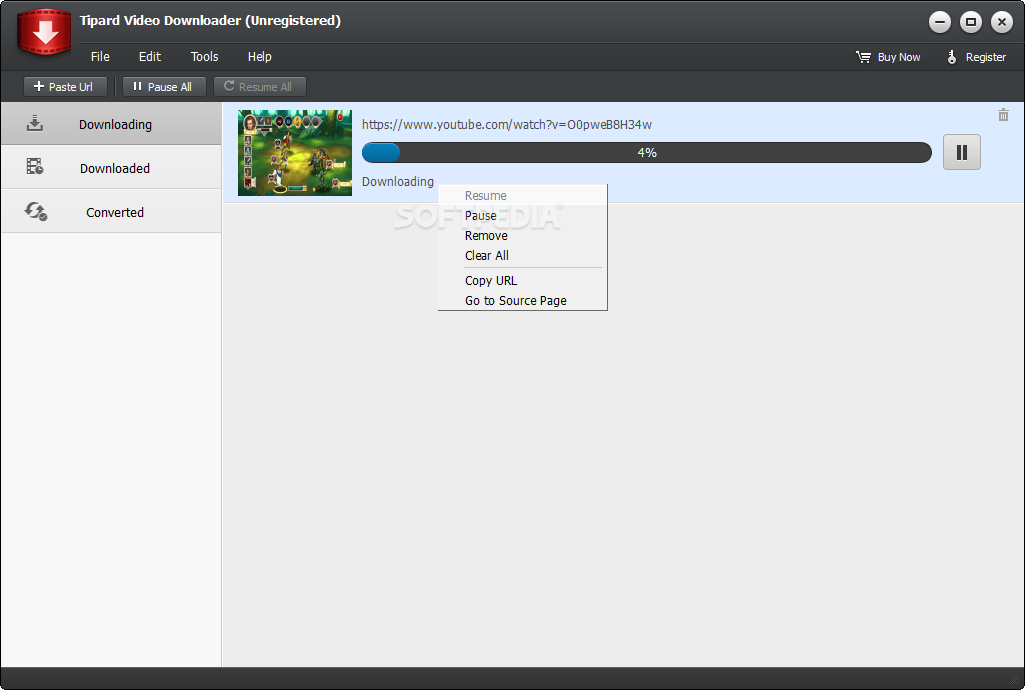
Task: Click the greyed-out Resume menu entry
Action: (x=522, y=195)
